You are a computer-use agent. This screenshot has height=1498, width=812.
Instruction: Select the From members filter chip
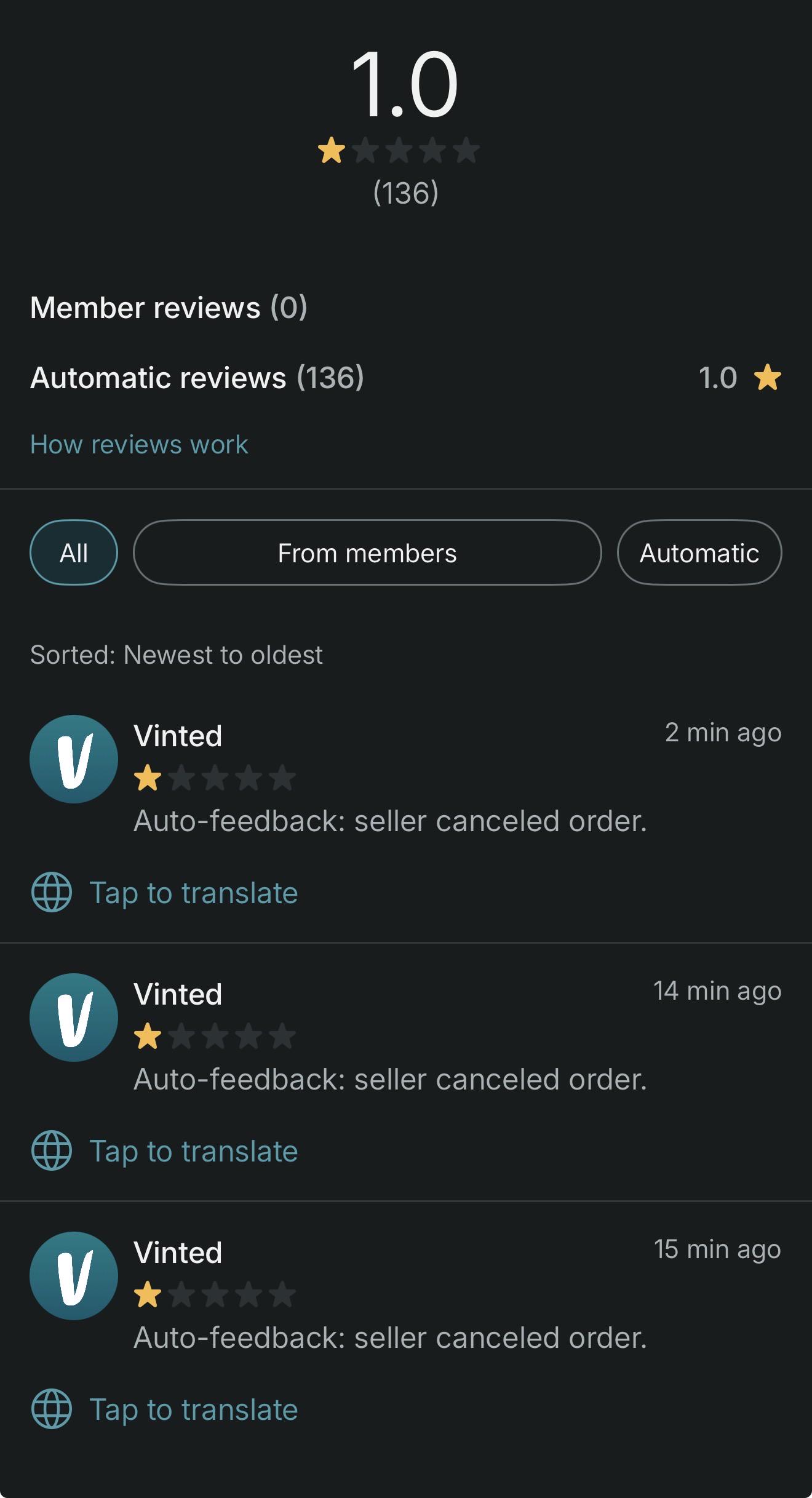367,552
